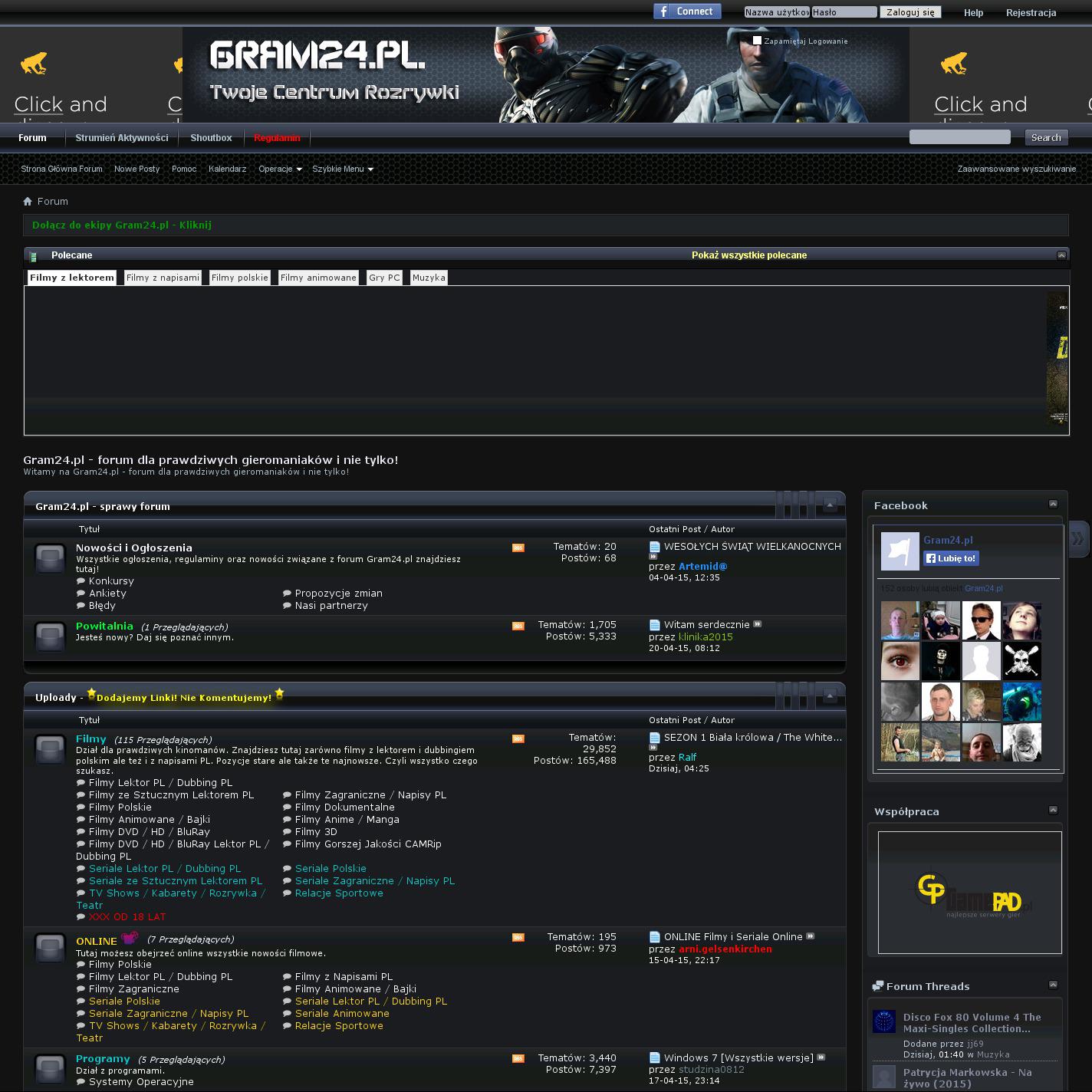
Task: Open the Szybkie Menu dropdown
Action: click(342, 169)
